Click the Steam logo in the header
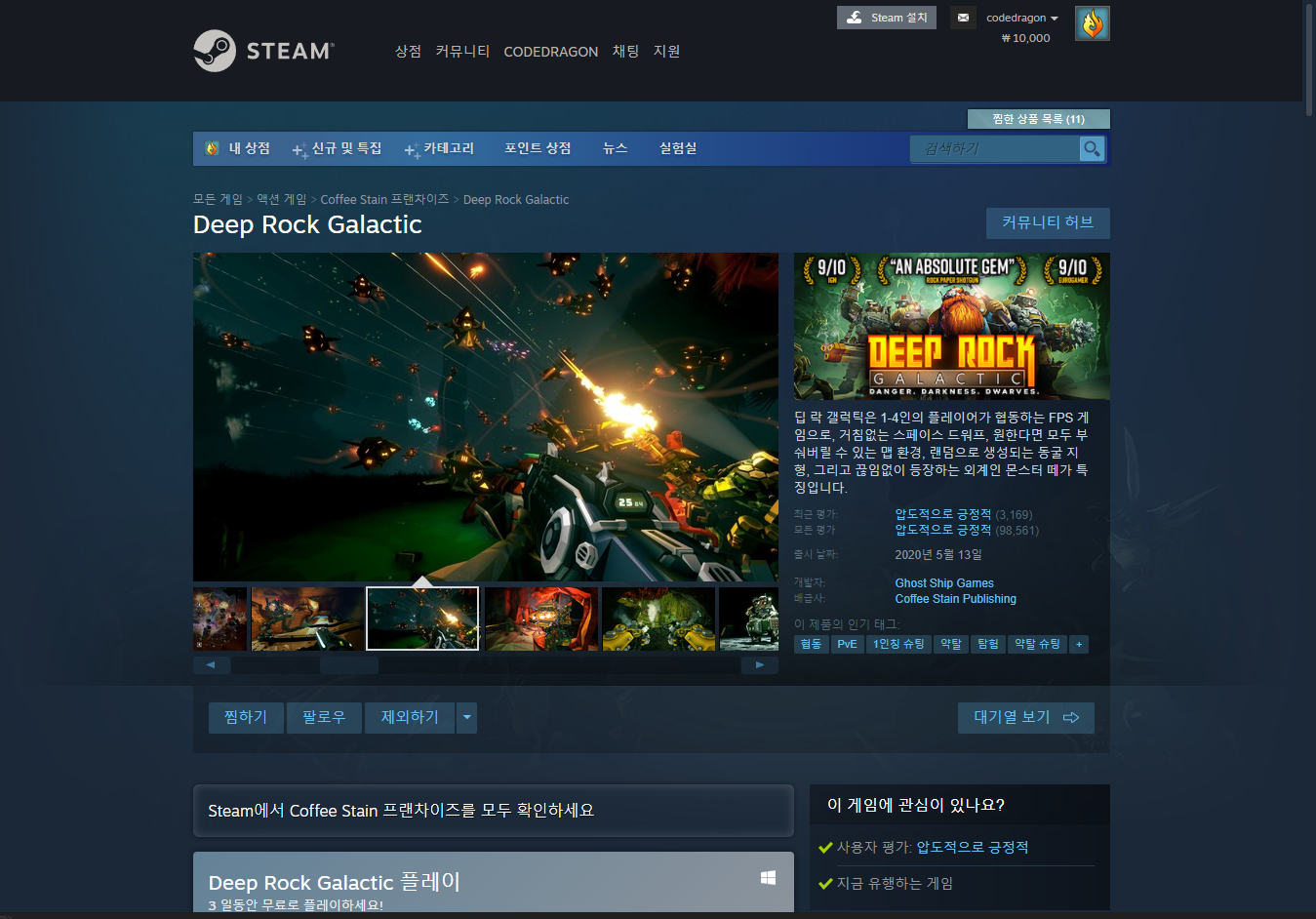 tap(263, 51)
